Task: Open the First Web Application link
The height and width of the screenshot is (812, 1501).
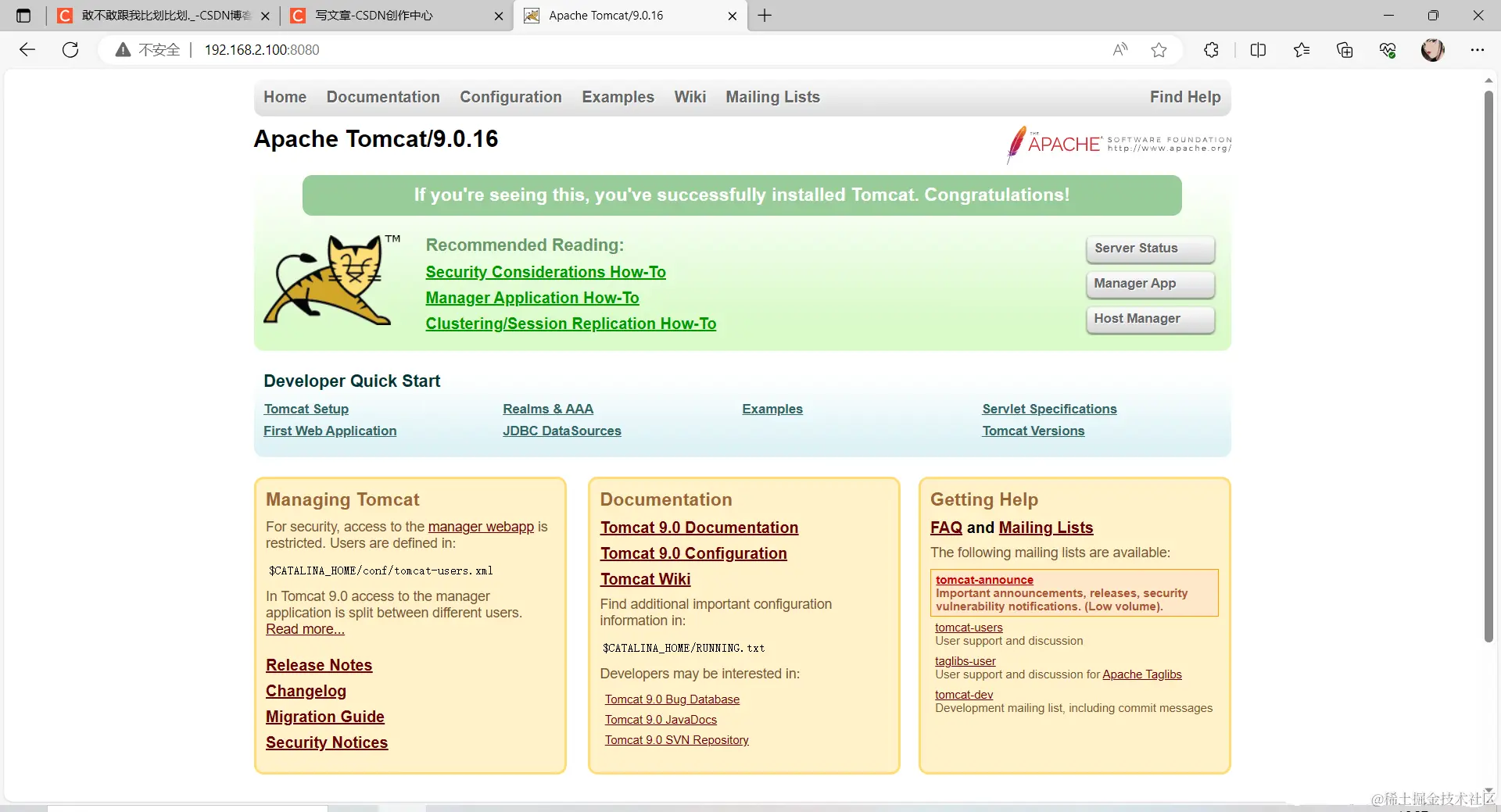Action: pyautogui.click(x=330, y=431)
